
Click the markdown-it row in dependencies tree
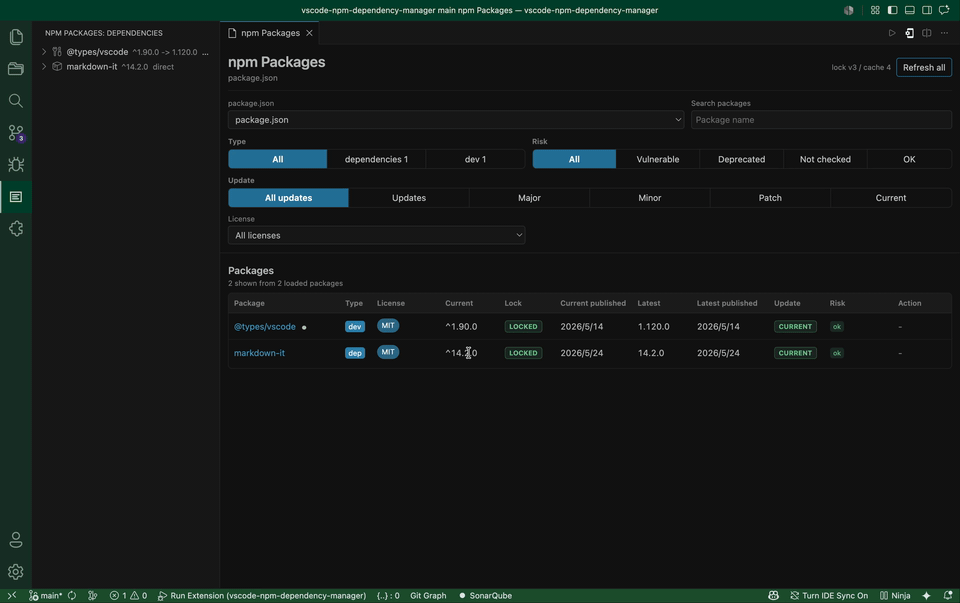point(126,67)
